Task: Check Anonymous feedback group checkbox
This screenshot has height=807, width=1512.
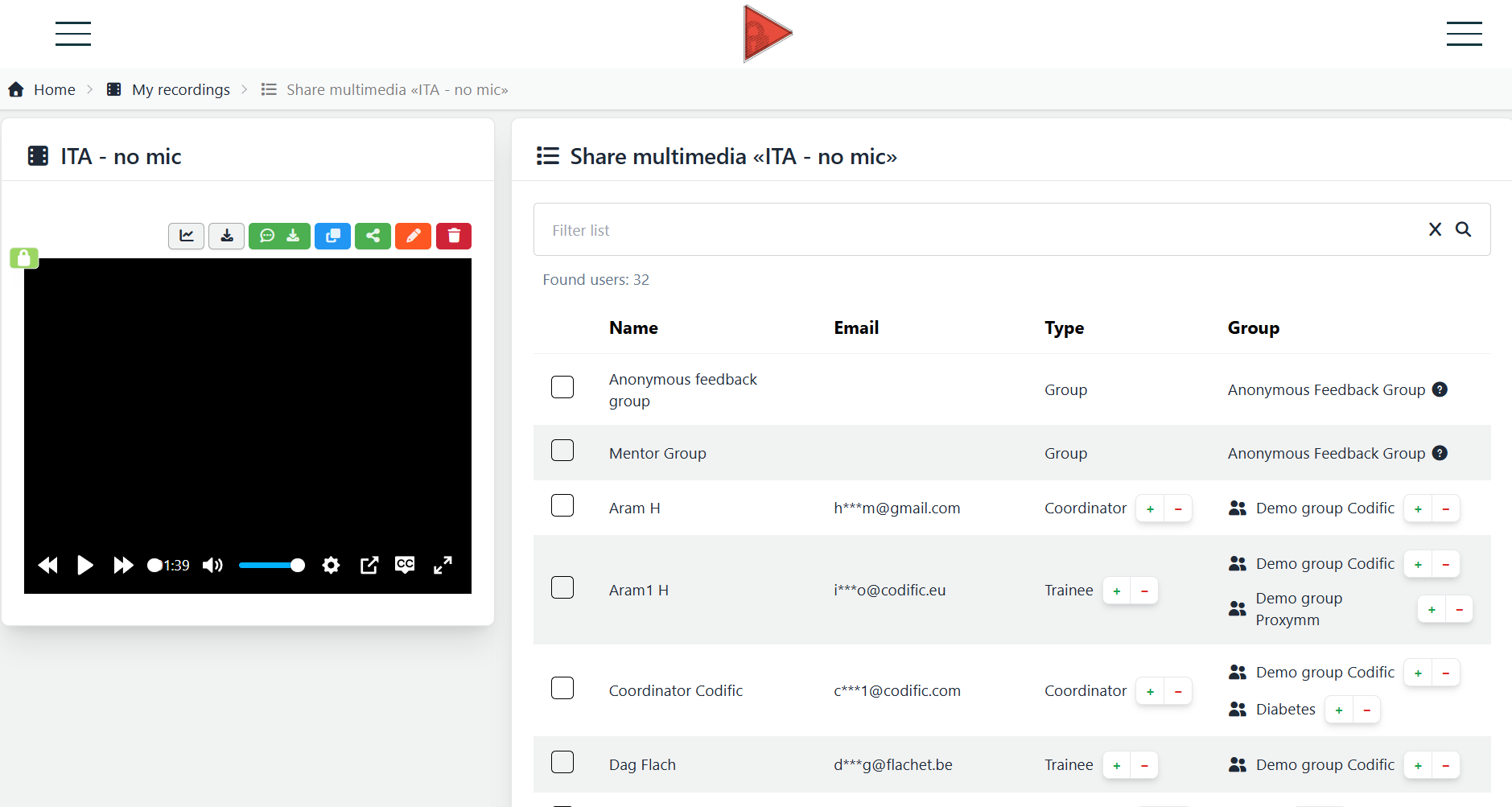Action: pyautogui.click(x=562, y=387)
